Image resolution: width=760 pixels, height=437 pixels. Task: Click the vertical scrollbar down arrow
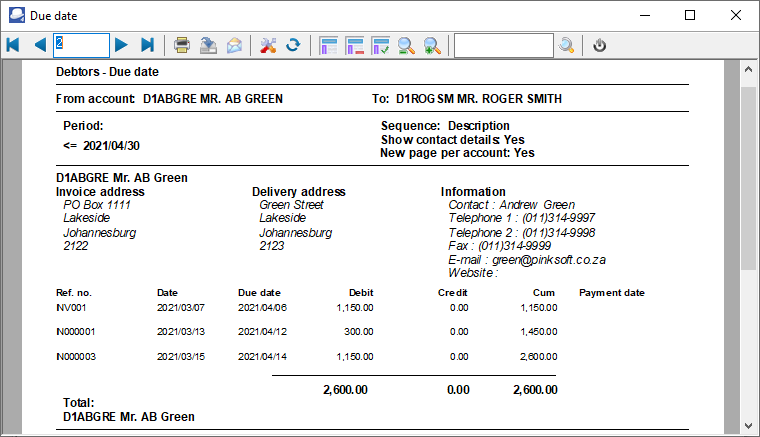coord(747,422)
